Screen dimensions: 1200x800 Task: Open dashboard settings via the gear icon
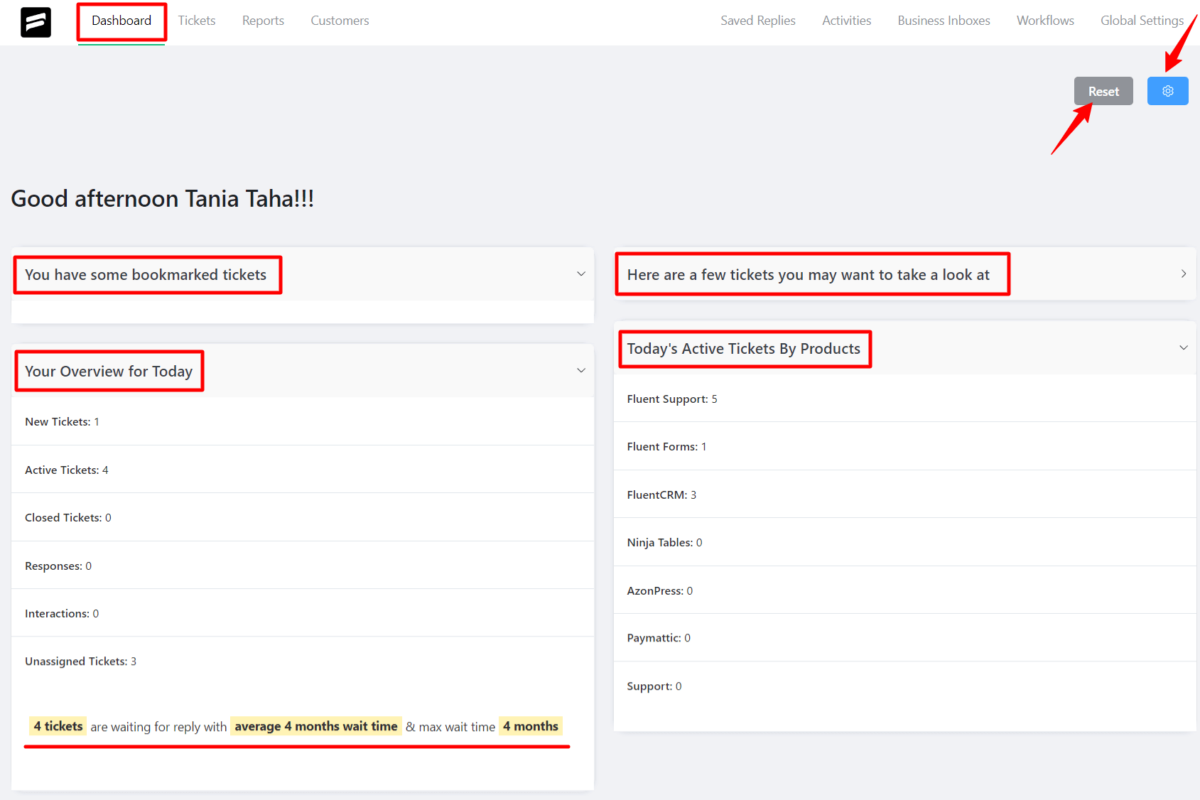click(1167, 90)
